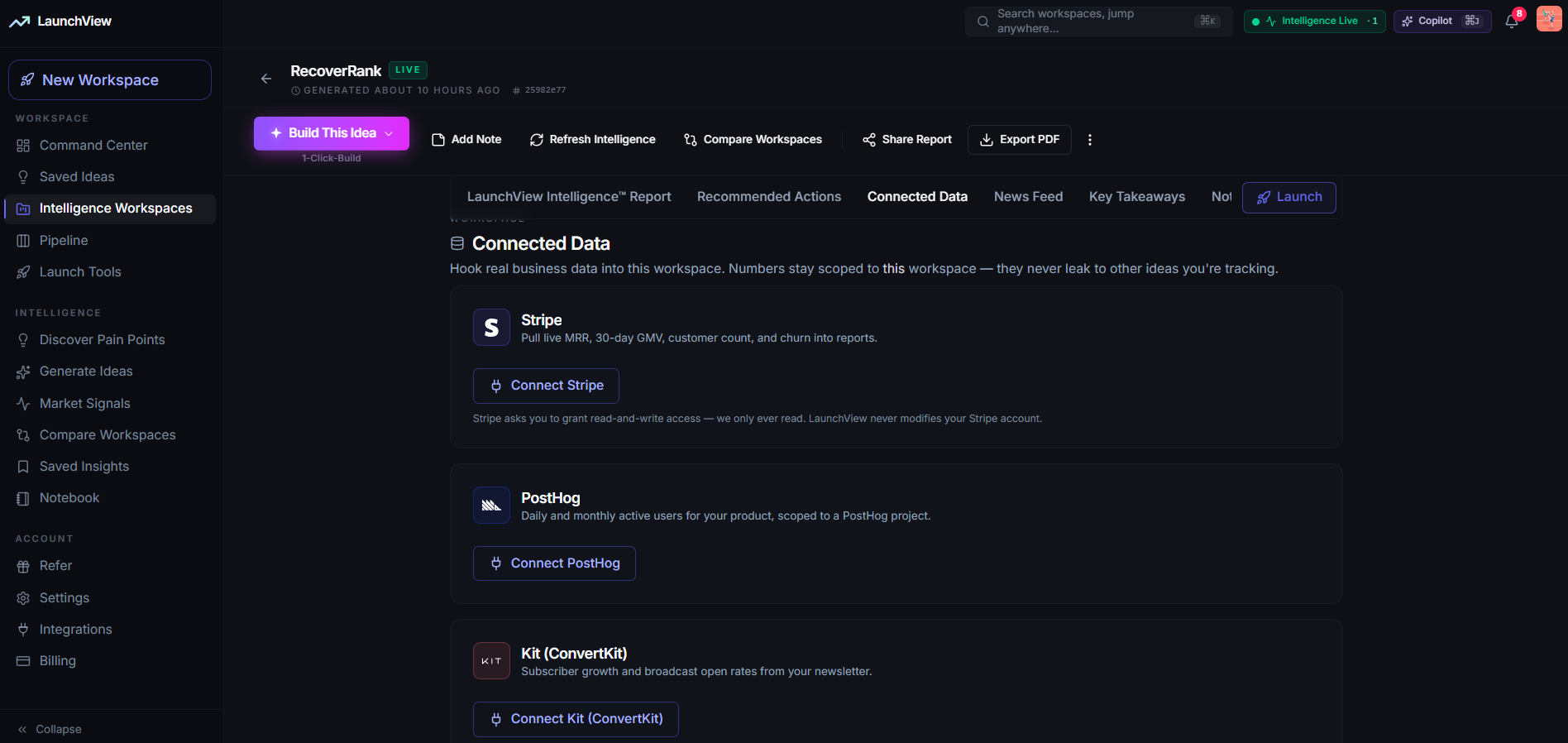Open the Refer page
1568x743 pixels.
tap(110, 566)
